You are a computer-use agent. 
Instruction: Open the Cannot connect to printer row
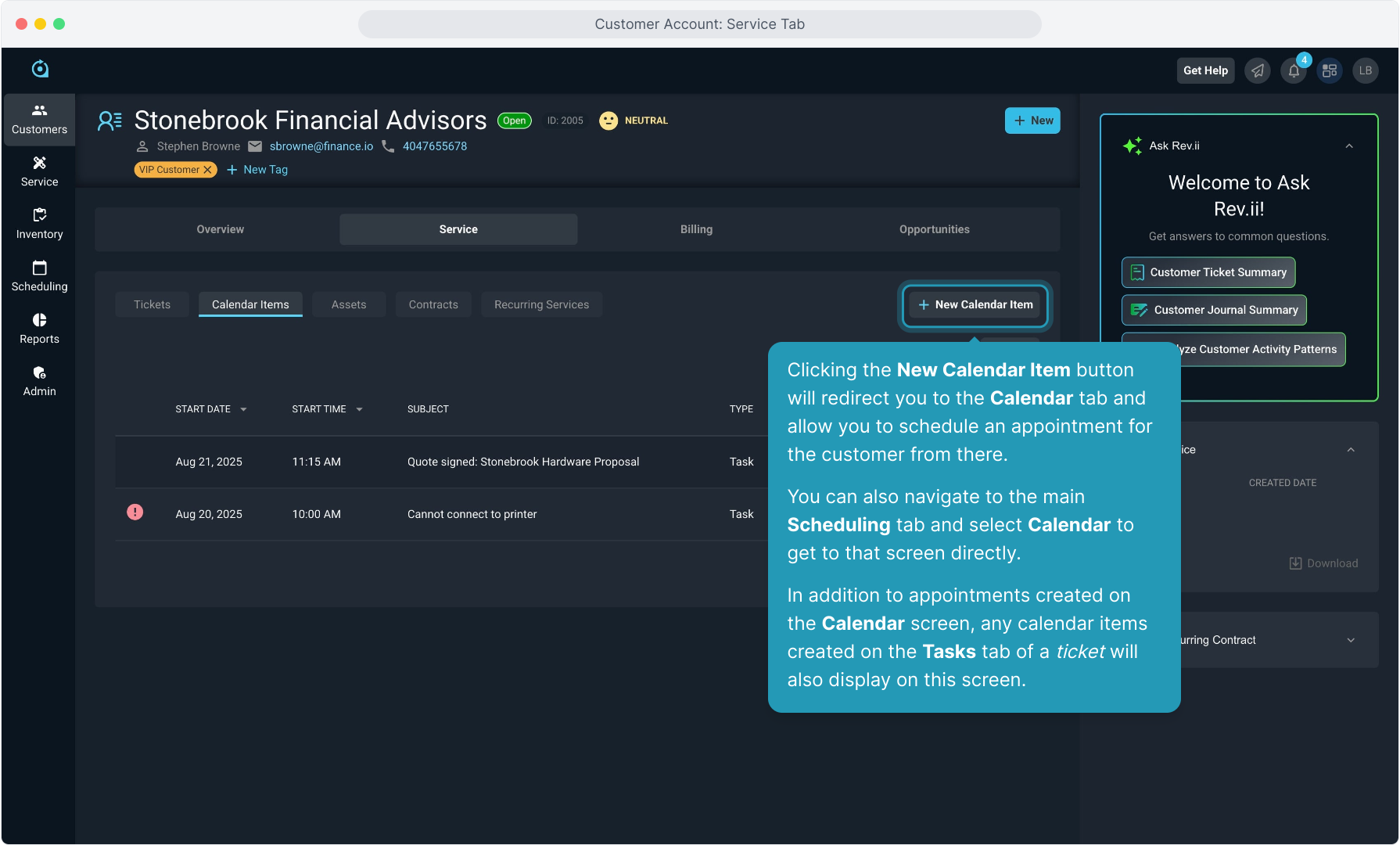(472, 514)
